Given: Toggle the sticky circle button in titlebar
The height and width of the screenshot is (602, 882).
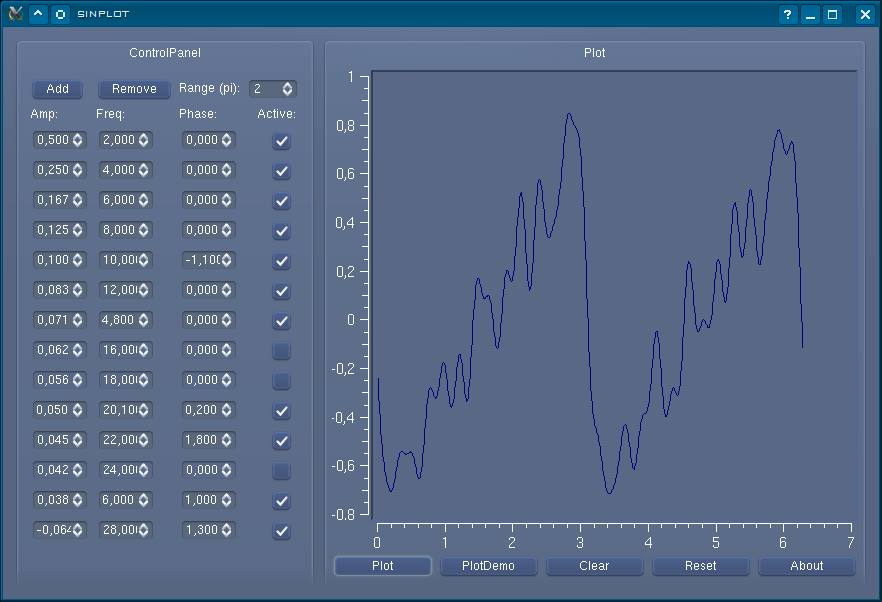Looking at the screenshot, I should 60,14.
